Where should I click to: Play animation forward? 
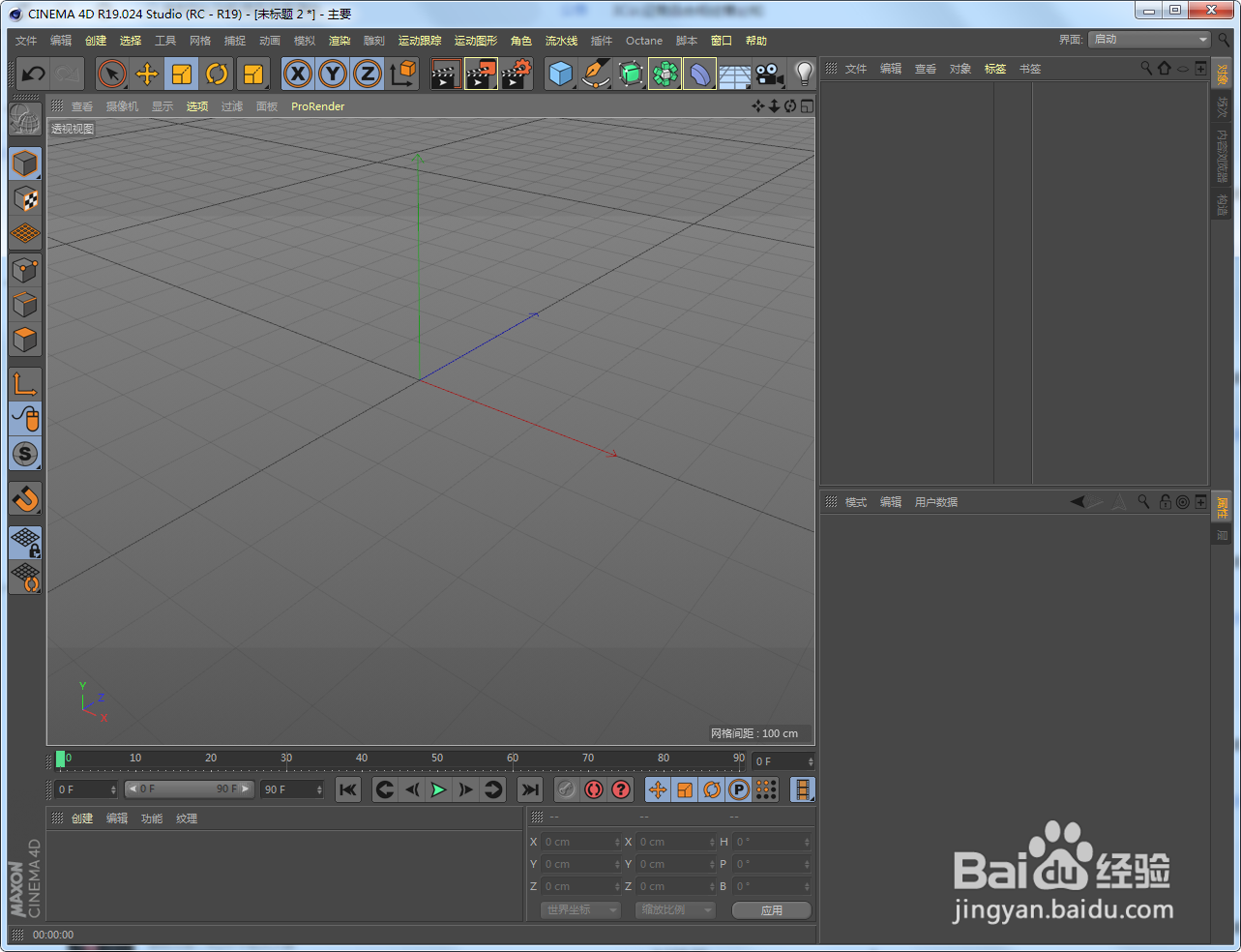coord(438,789)
